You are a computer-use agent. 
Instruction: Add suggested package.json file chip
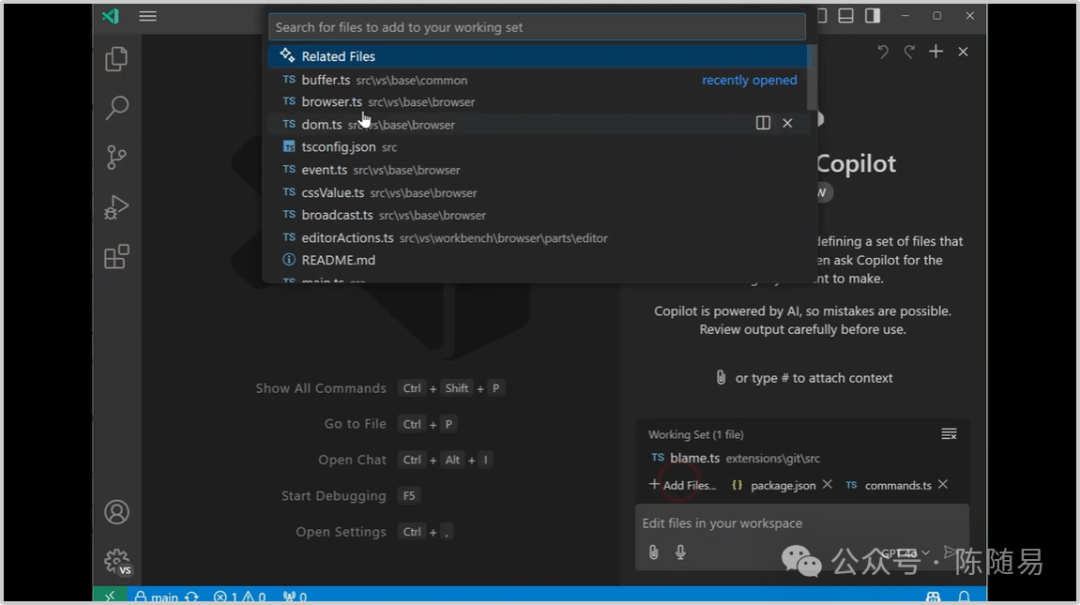pos(774,485)
